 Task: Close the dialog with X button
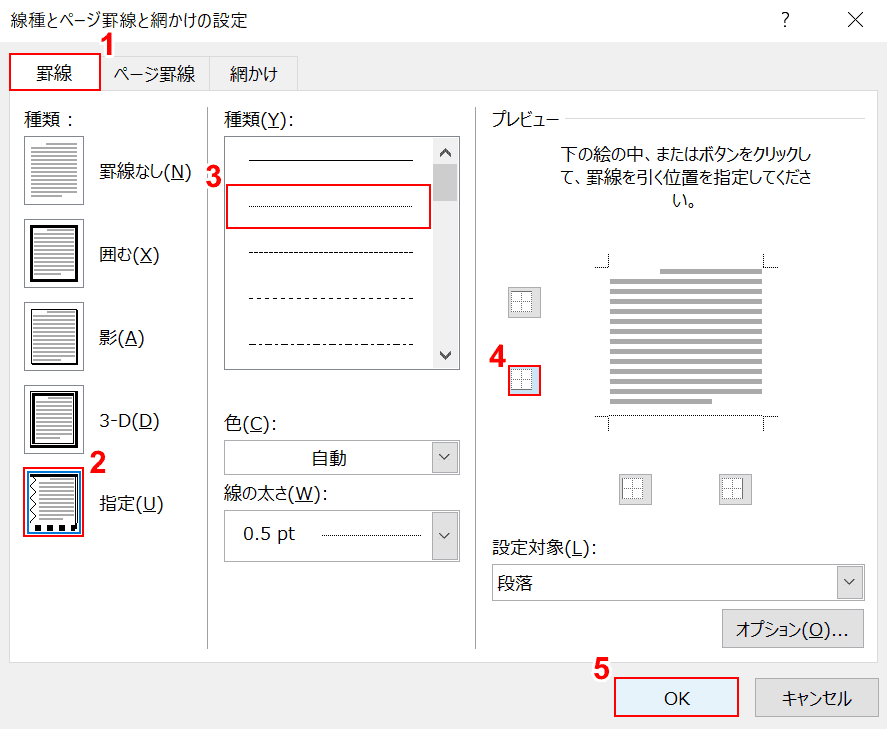855,20
